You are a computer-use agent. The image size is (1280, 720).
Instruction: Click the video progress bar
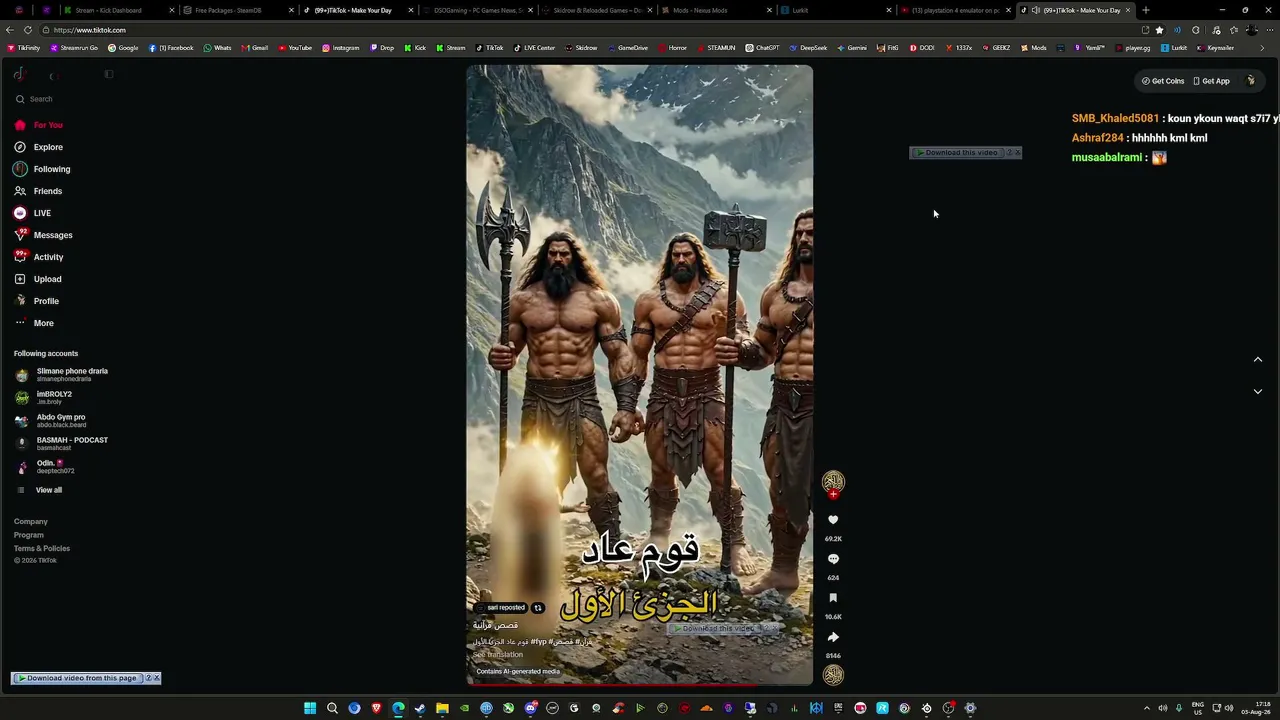tap(639, 685)
